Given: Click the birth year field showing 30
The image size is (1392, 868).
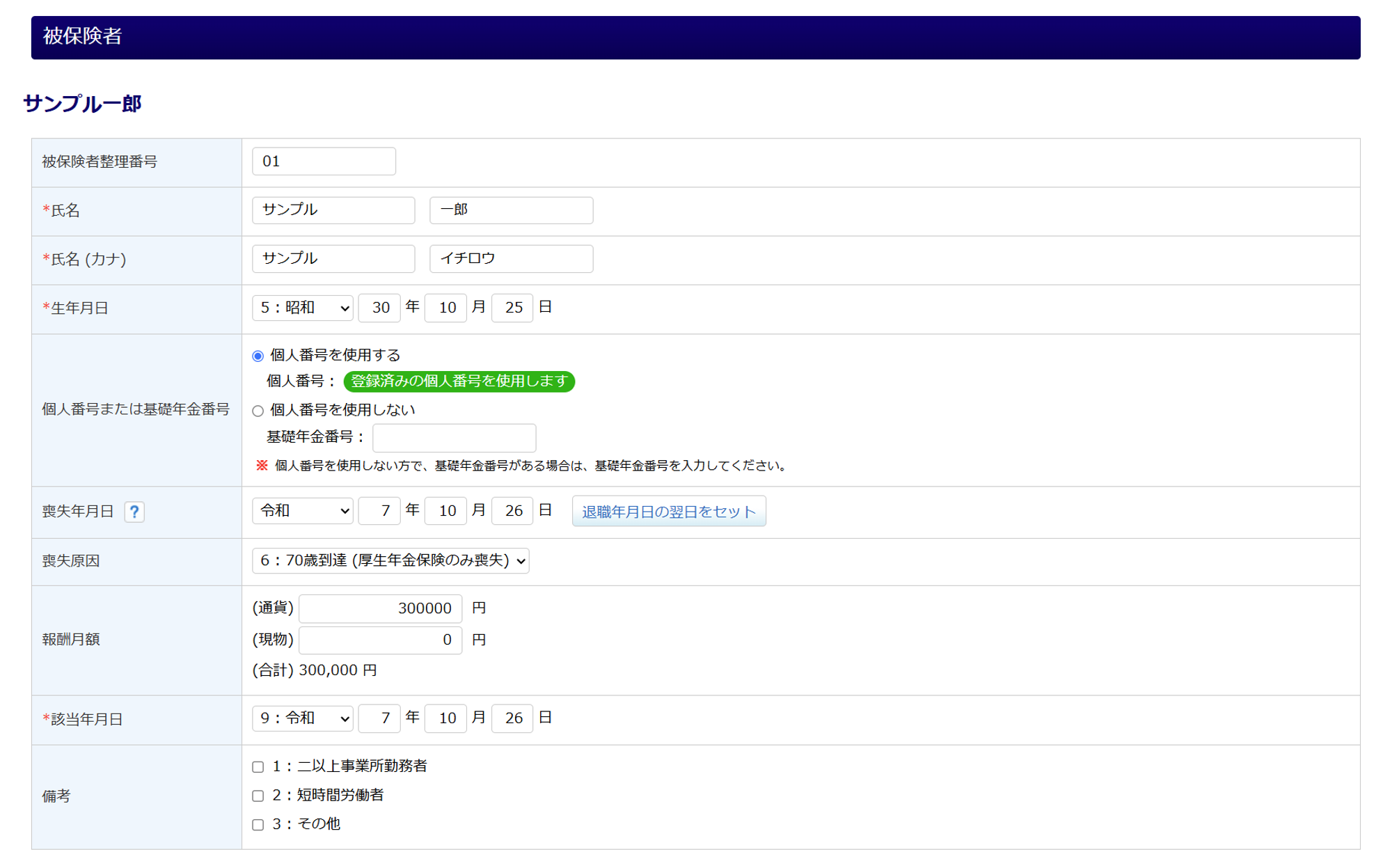Looking at the screenshot, I should click(x=379, y=308).
